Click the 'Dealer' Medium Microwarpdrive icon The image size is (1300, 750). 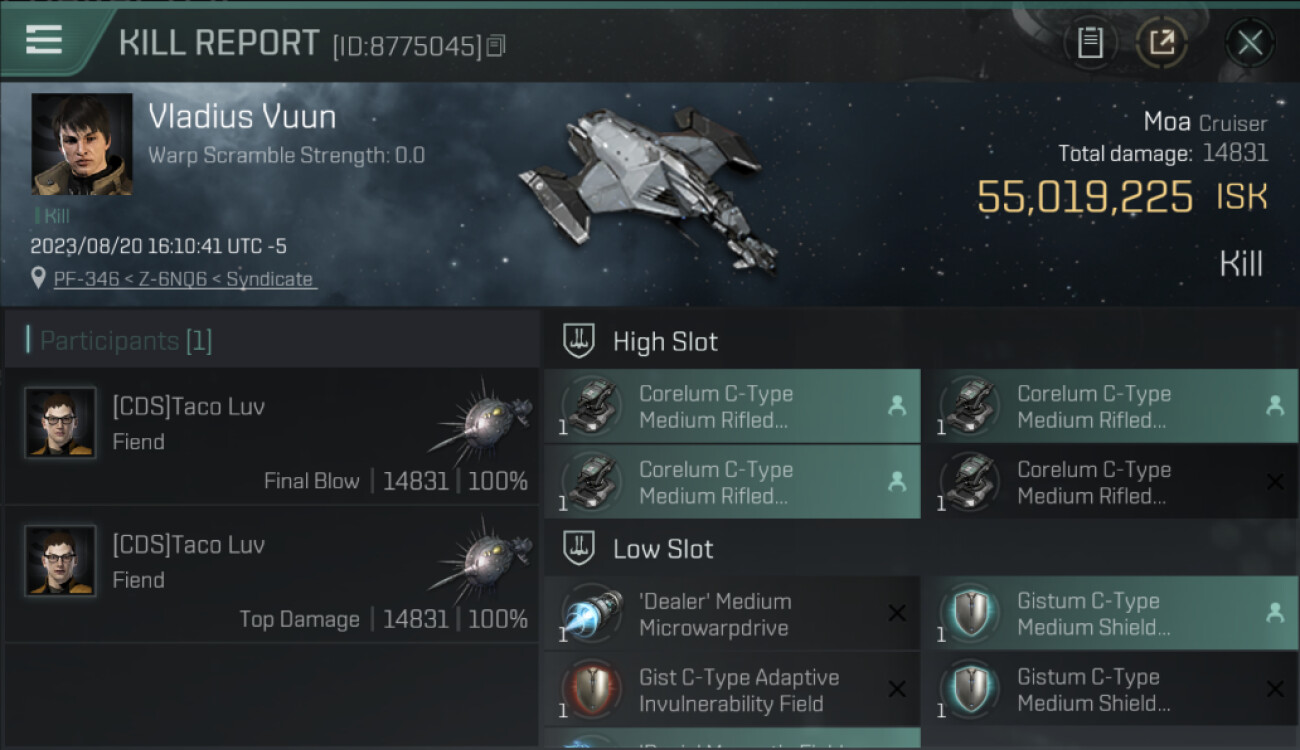point(591,614)
